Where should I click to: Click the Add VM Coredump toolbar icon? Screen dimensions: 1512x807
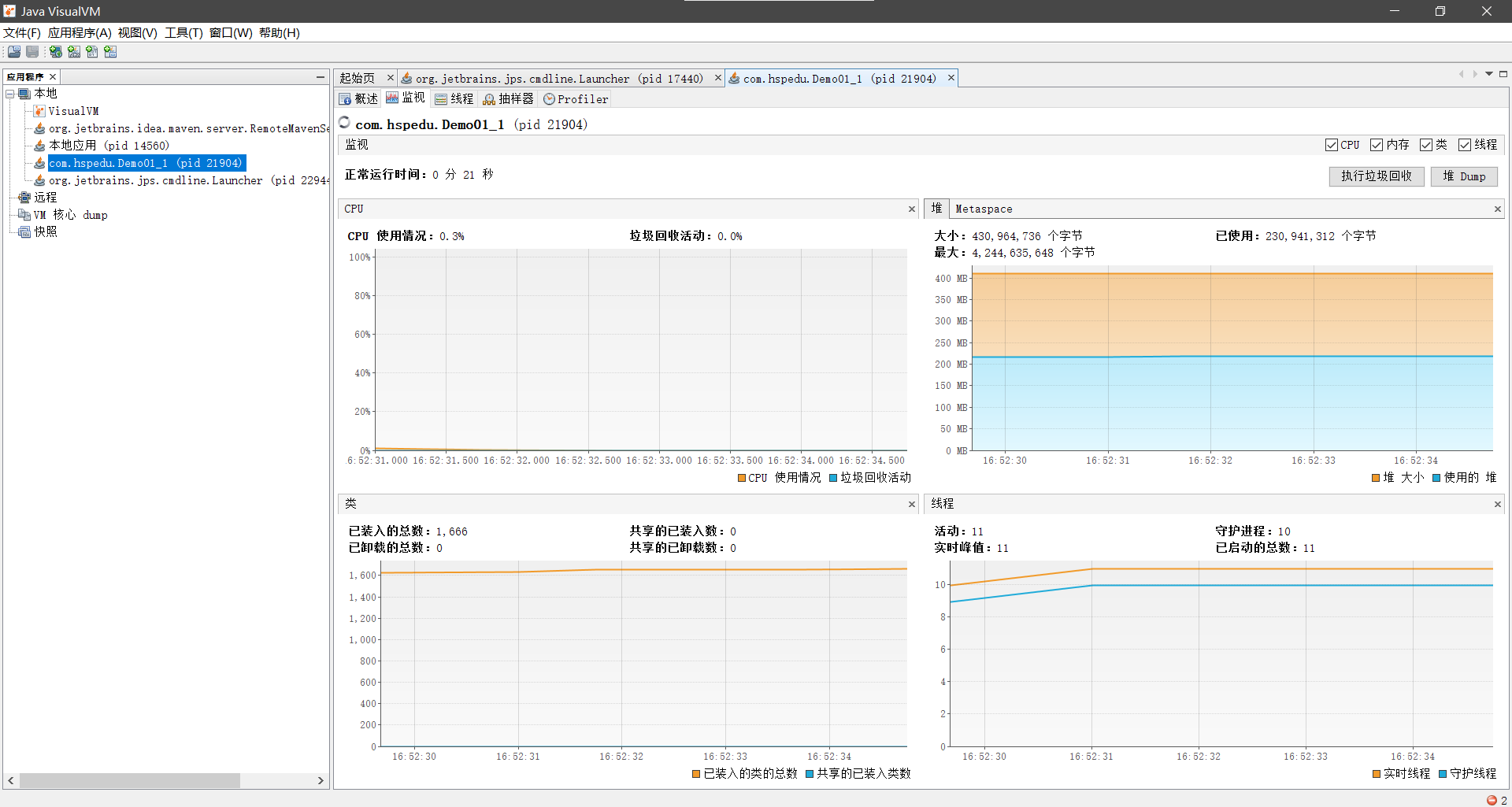(92, 52)
